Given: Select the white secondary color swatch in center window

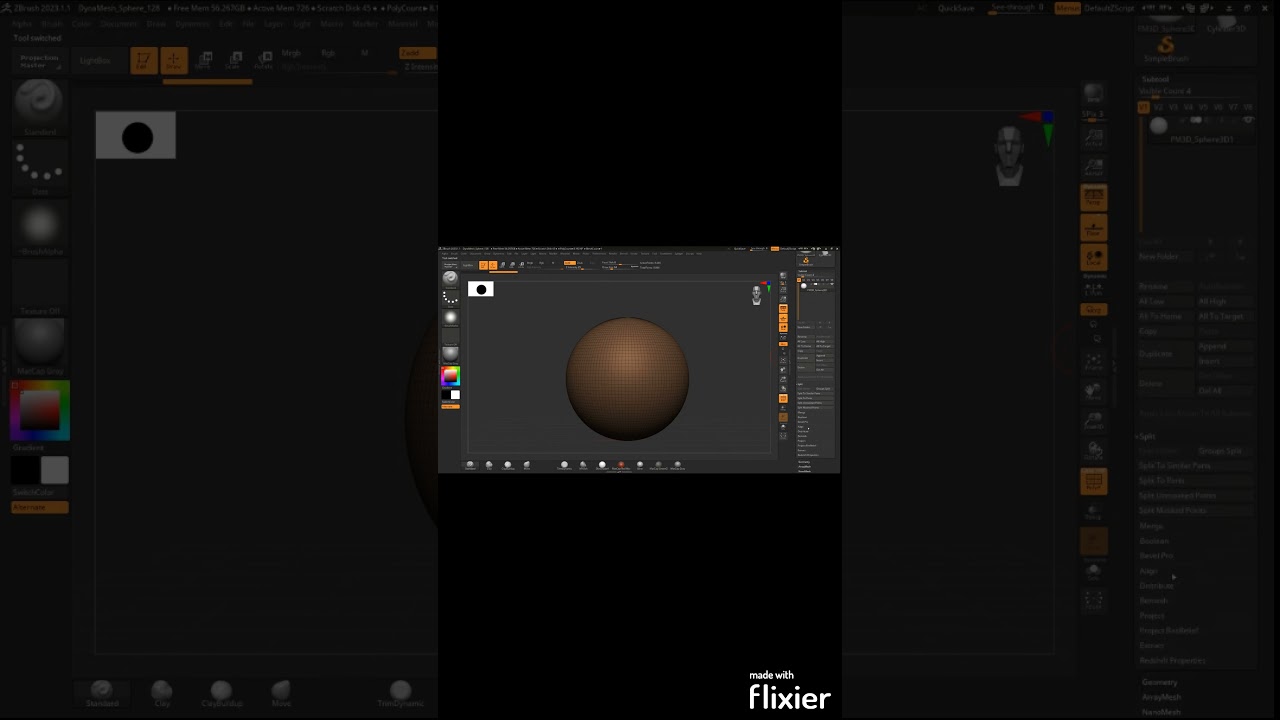Looking at the screenshot, I should (x=455, y=394).
